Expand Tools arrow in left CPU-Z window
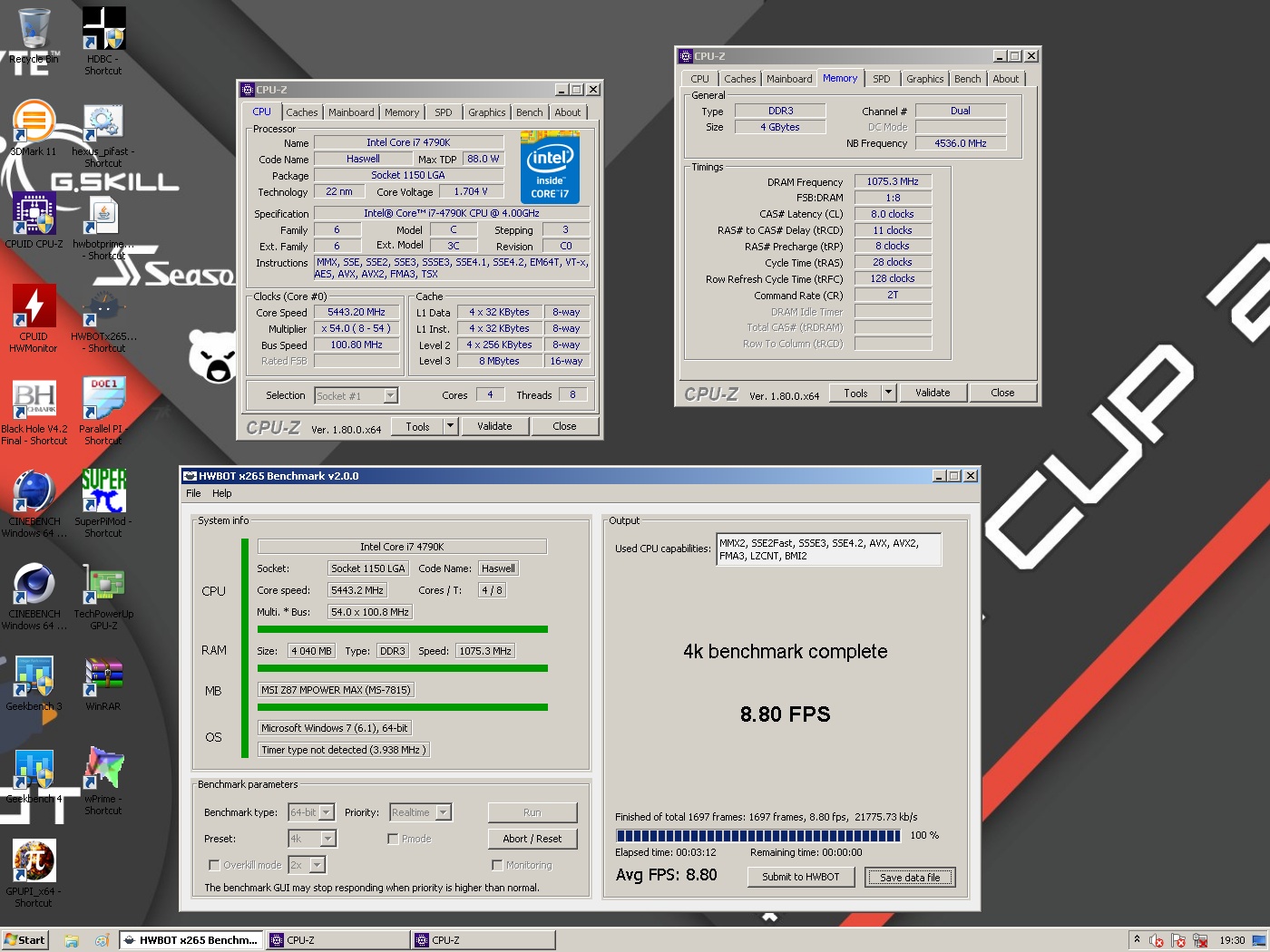 [x=450, y=426]
